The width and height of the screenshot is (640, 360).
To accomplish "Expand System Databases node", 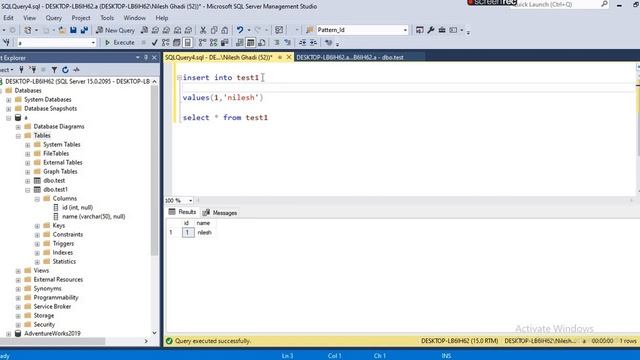I will pyautogui.click(x=9, y=100).
